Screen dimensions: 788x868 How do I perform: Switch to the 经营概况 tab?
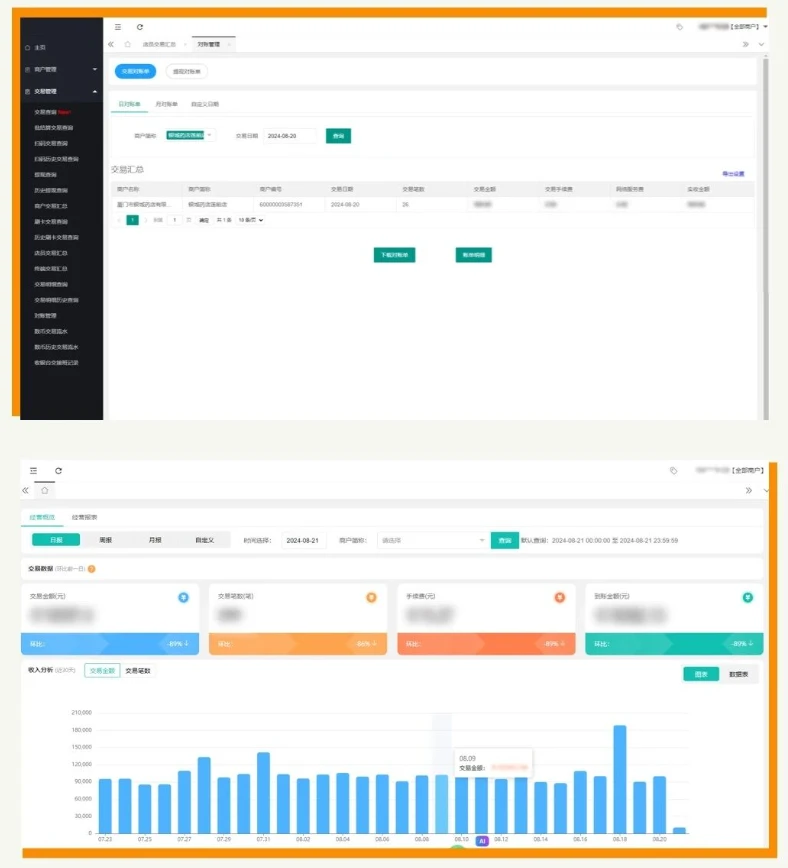click(x=42, y=517)
